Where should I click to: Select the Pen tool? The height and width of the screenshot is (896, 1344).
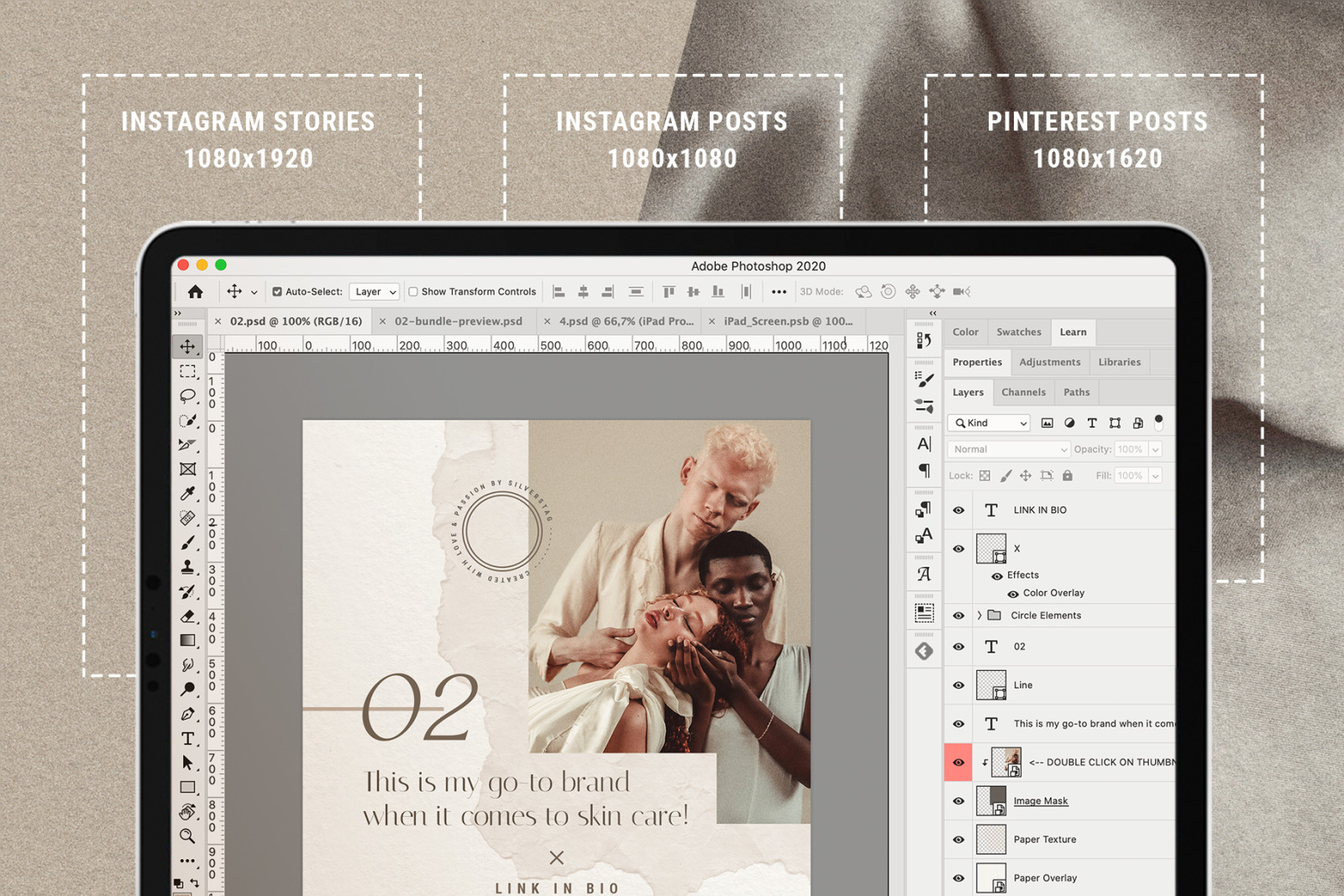coord(187,715)
